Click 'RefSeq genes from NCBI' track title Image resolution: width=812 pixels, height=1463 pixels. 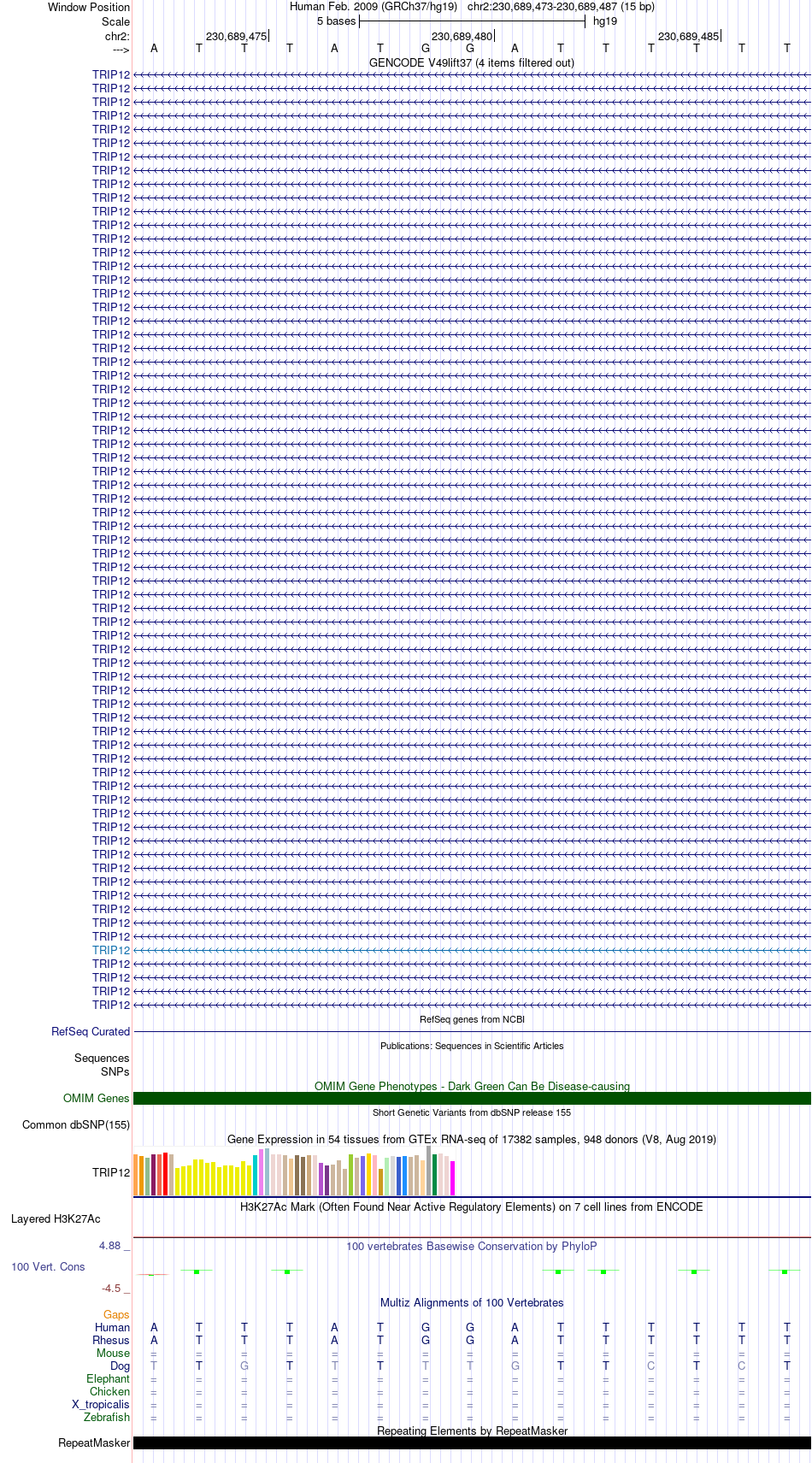click(472, 1019)
